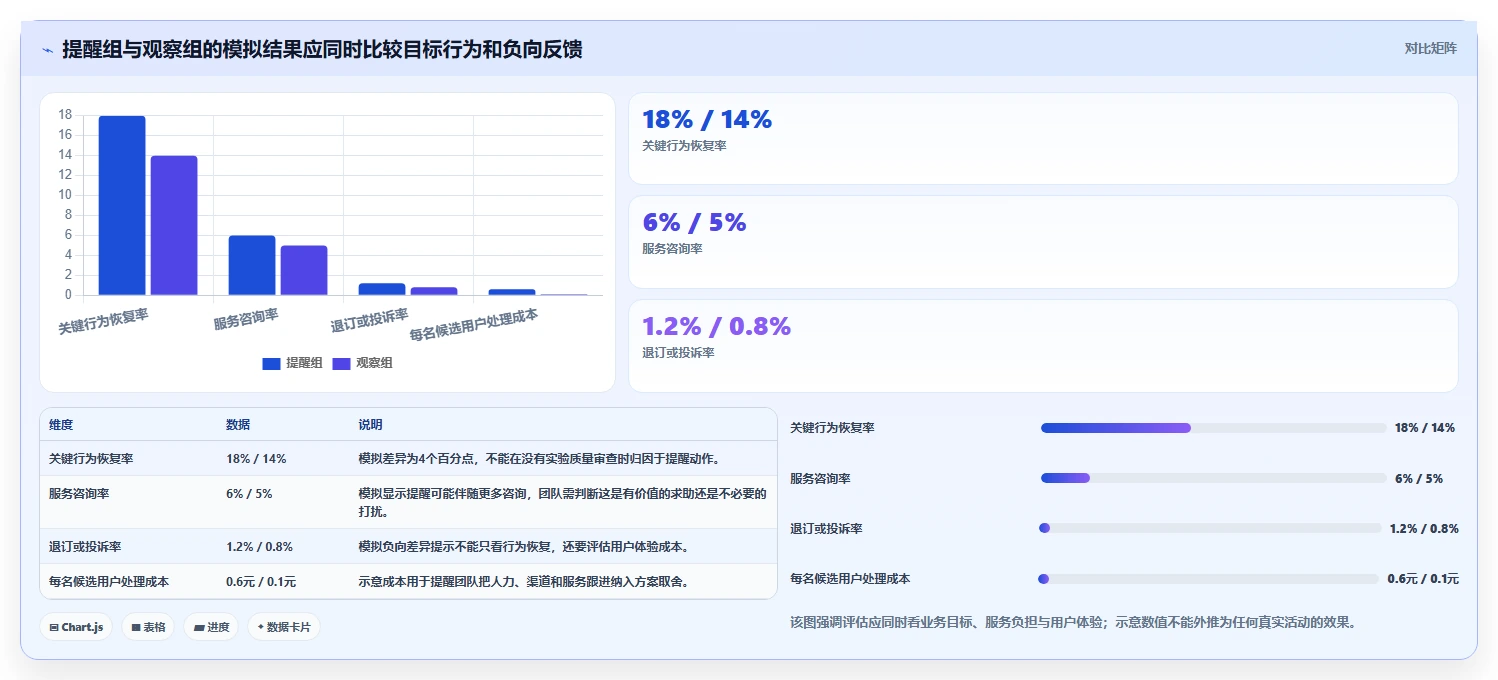
Task: Click the 18% / 14% stat card
Action: [x=1043, y=139]
